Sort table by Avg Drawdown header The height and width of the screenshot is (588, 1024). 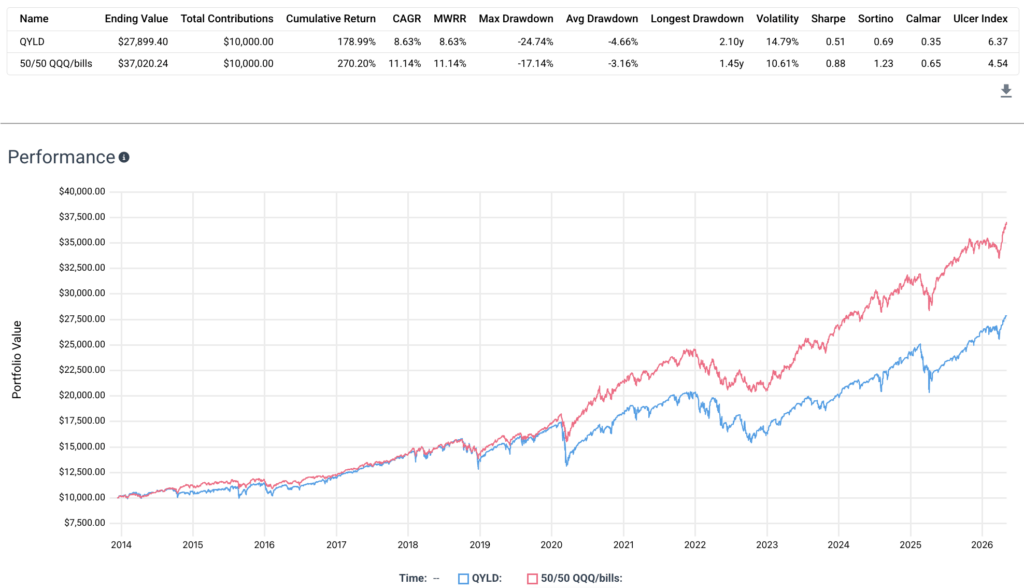point(601,19)
